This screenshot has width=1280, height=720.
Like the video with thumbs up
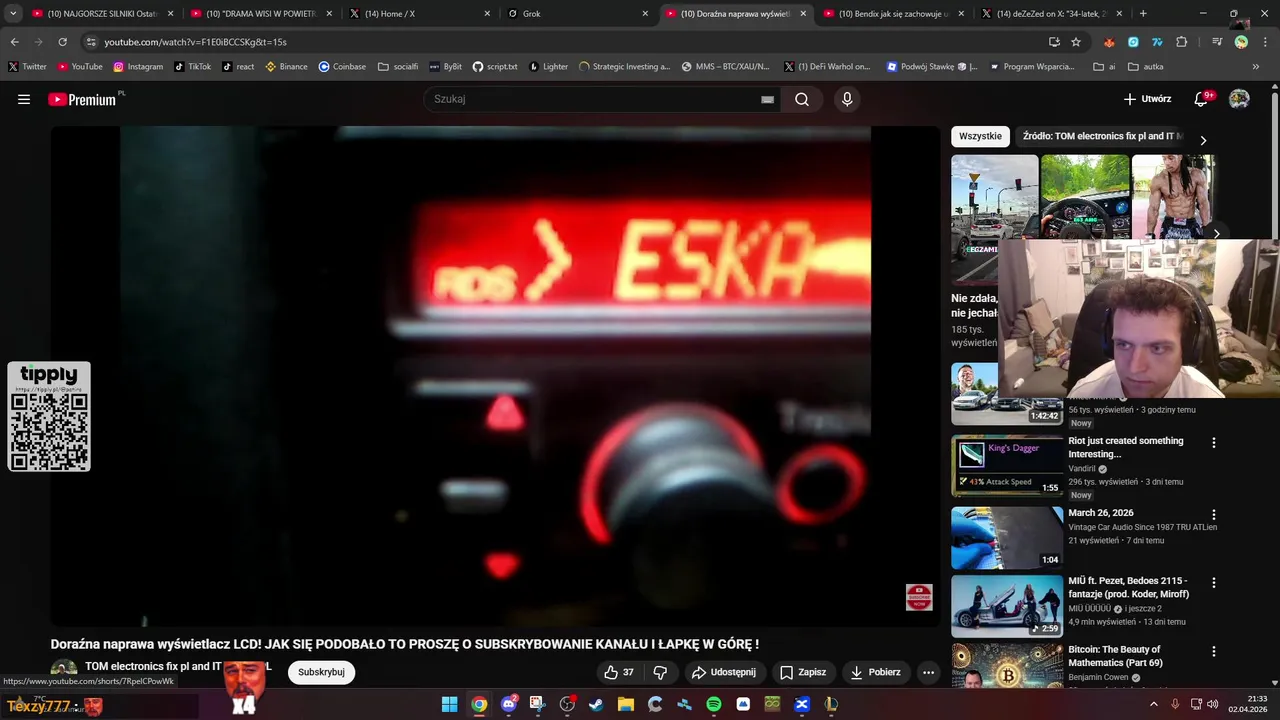(x=619, y=672)
